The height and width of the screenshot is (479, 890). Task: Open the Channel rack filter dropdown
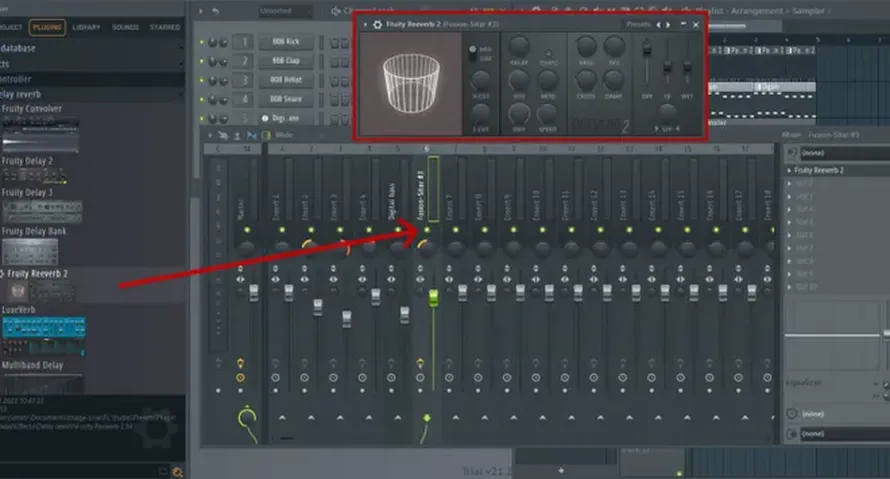(286, 11)
